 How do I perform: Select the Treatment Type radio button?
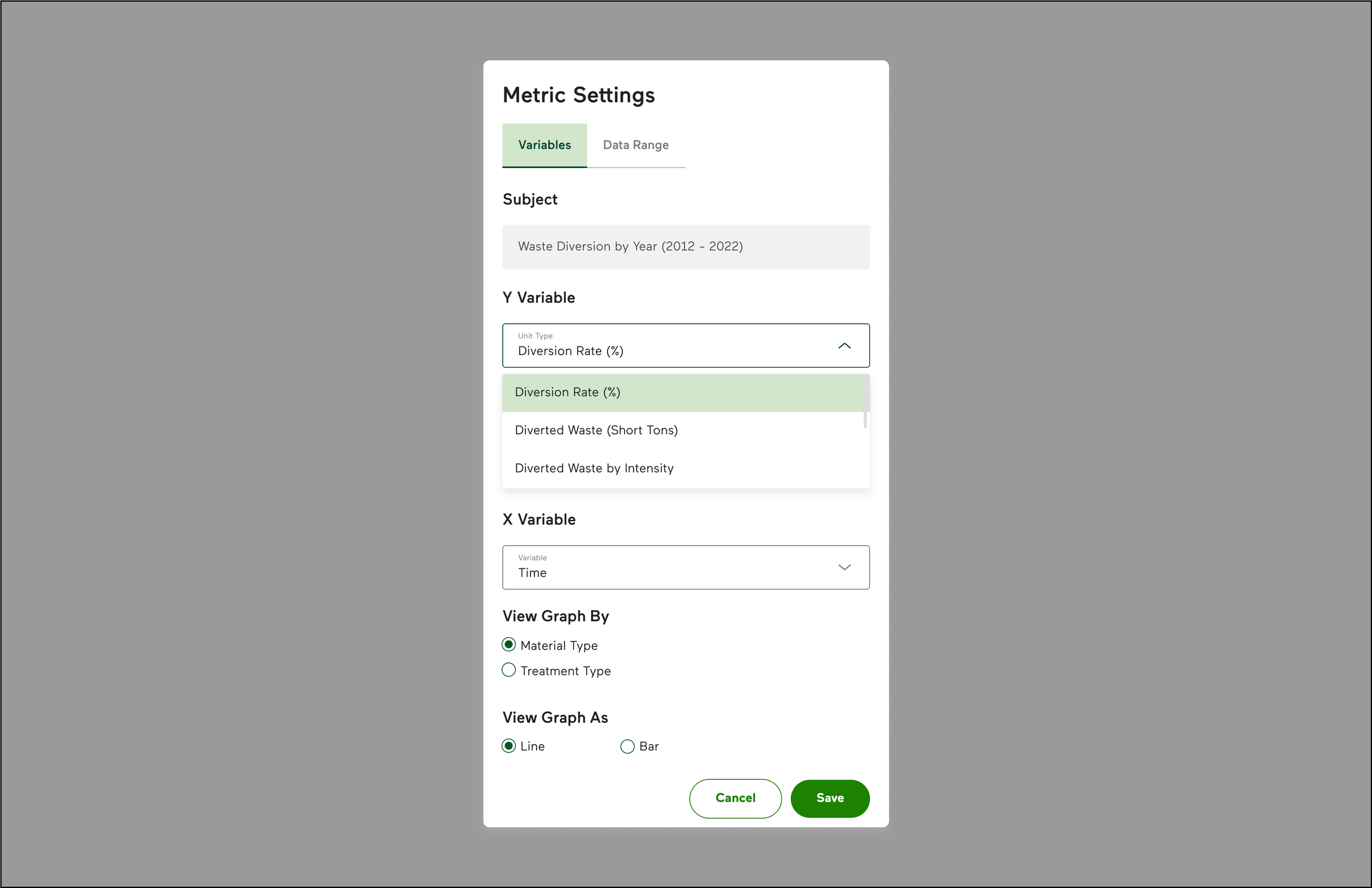pyautogui.click(x=508, y=670)
